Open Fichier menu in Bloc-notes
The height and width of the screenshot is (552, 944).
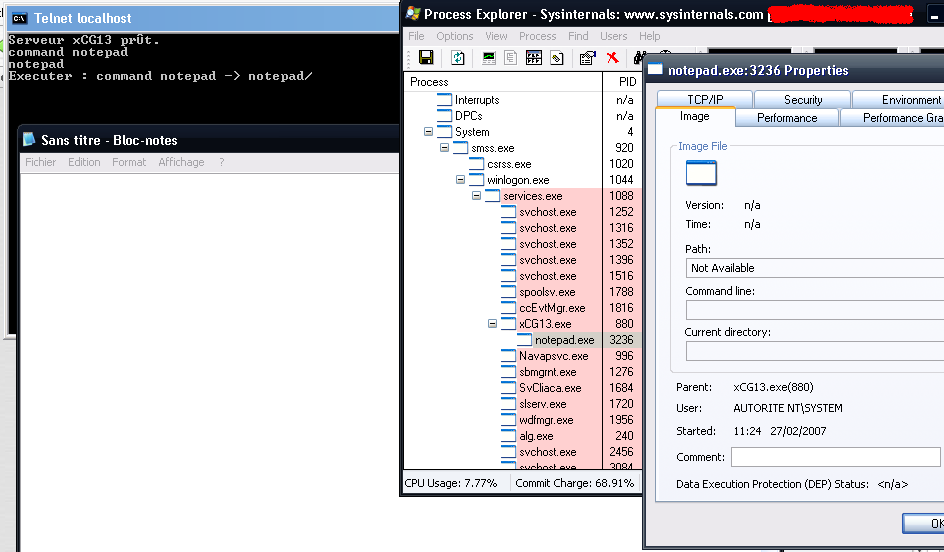[40, 162]
